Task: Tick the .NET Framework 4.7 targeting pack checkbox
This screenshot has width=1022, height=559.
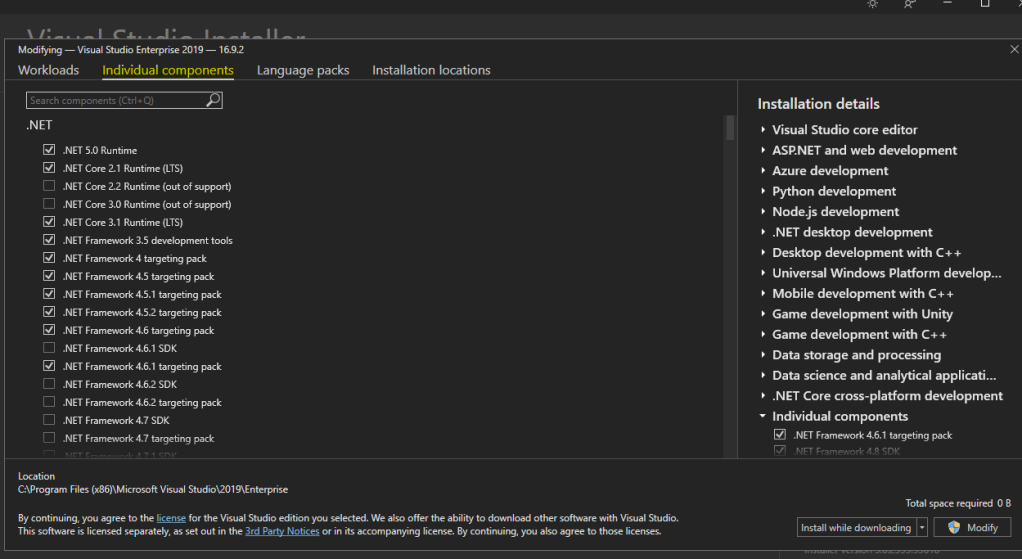Action: point(49,438)
